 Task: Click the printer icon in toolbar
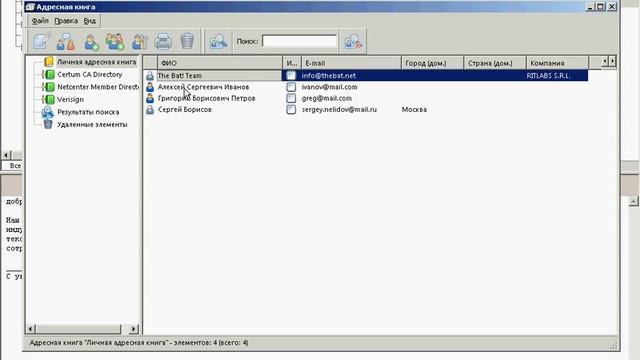pos(163,41)
